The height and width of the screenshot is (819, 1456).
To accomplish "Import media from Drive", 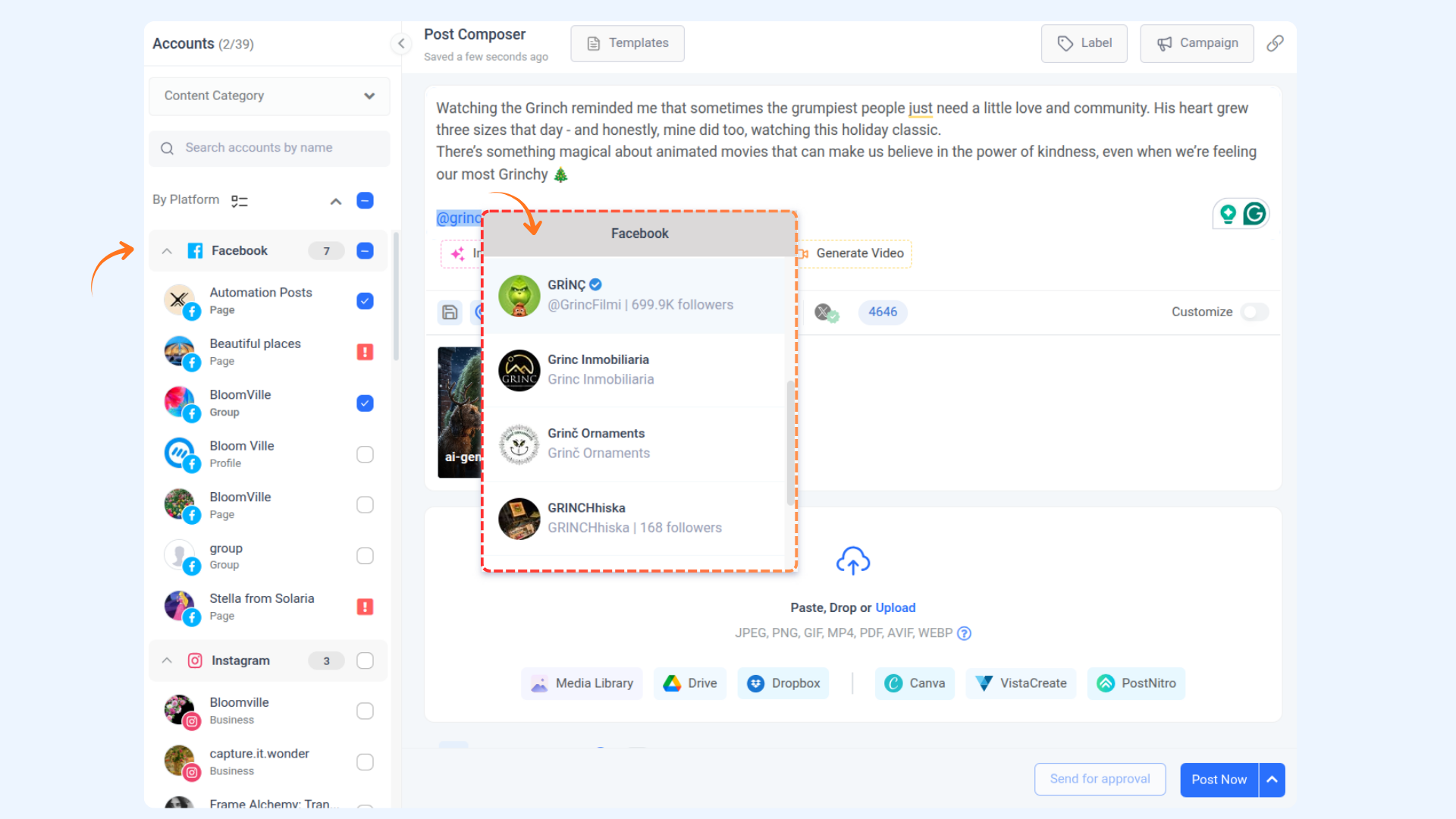I will tap(690, 683).
